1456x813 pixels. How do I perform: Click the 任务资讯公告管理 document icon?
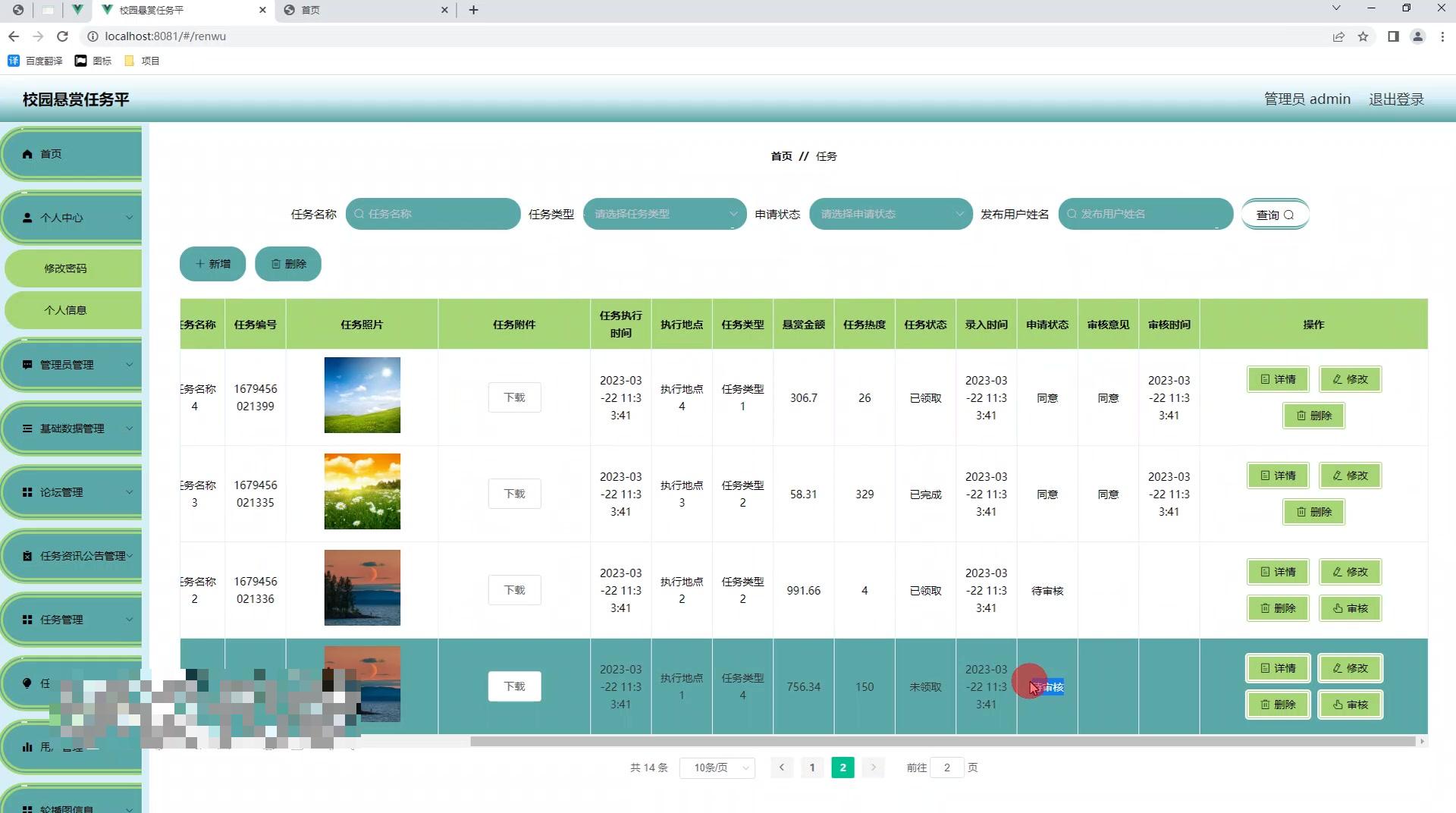coord(27,556)
